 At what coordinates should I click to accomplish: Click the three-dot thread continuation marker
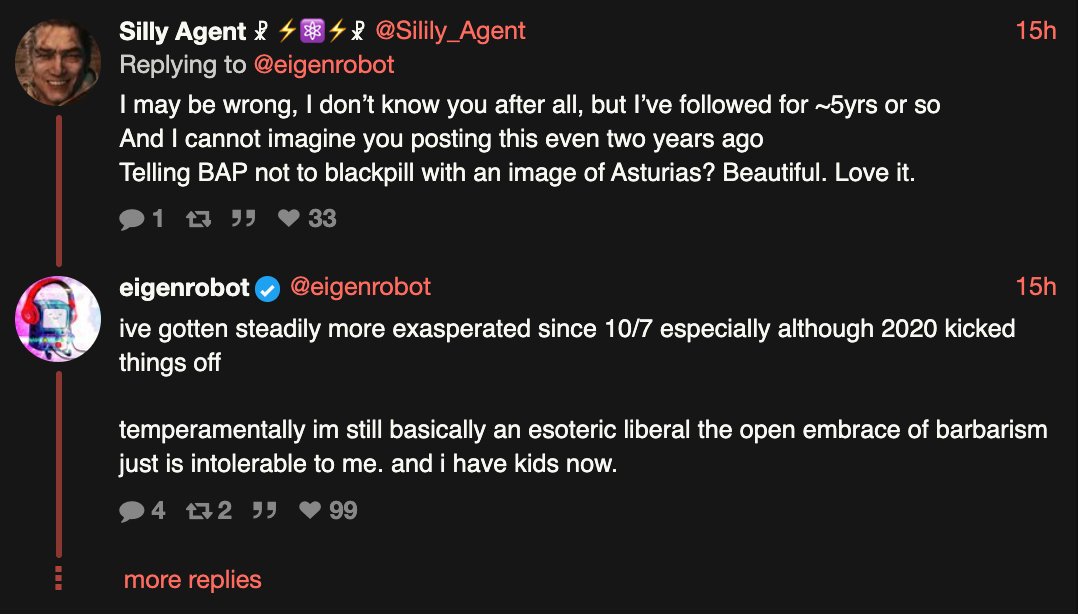tap(59, 579)
